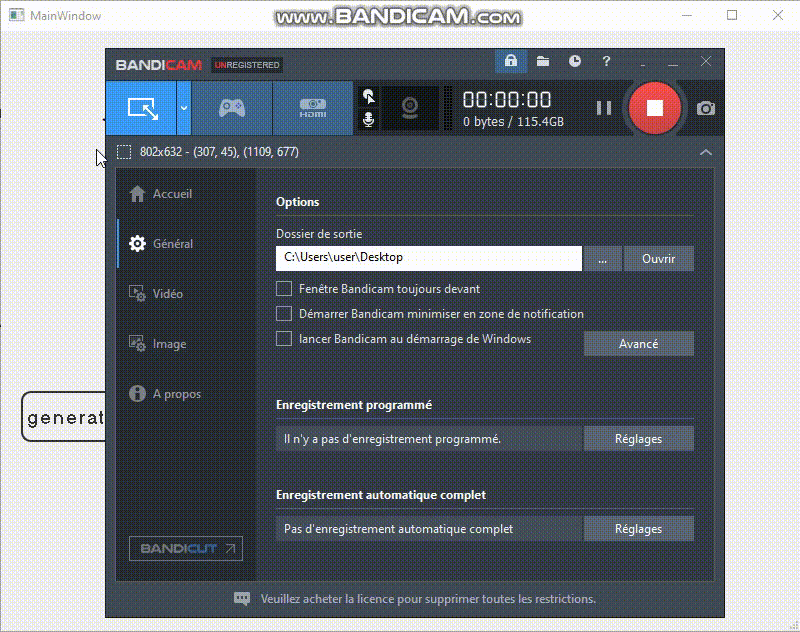Screen dimensions: 800x632
Task: Enable lancer Bandicam au démarrage de Windows
Action: pyautogui.click(x=284, y=339)
